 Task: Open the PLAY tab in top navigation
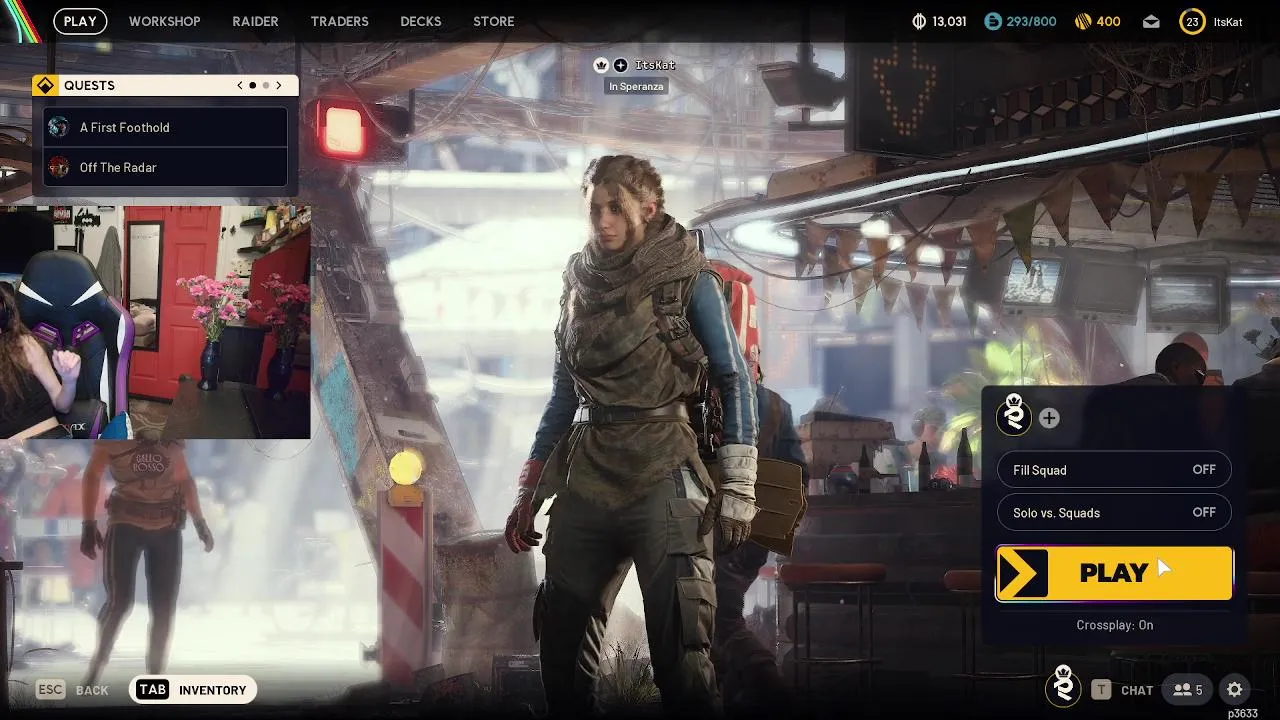point(80,21)
